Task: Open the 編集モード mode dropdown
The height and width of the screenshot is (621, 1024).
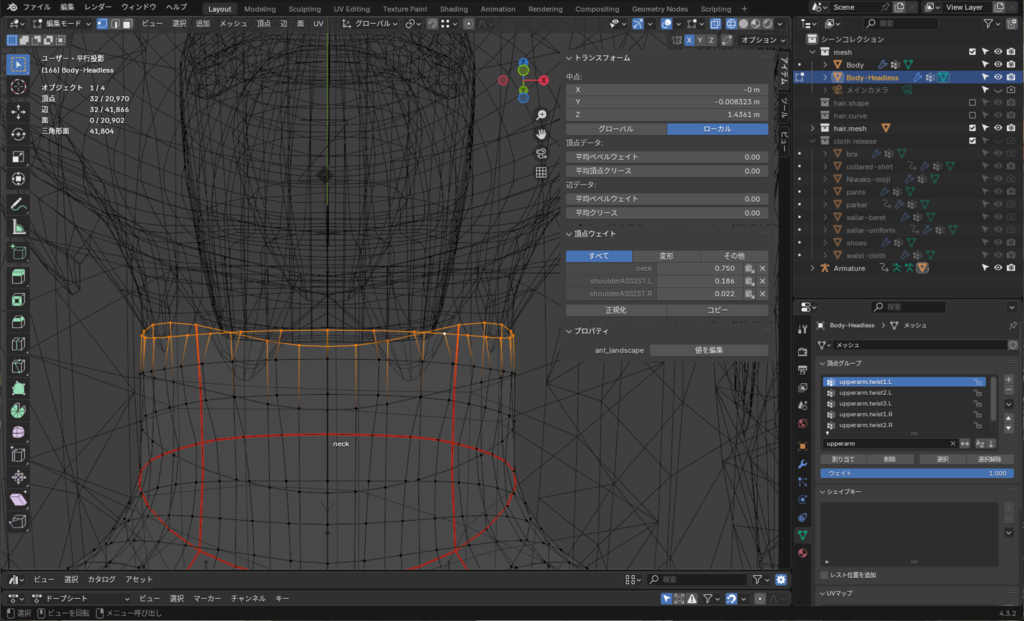Action: coord(62,23)
